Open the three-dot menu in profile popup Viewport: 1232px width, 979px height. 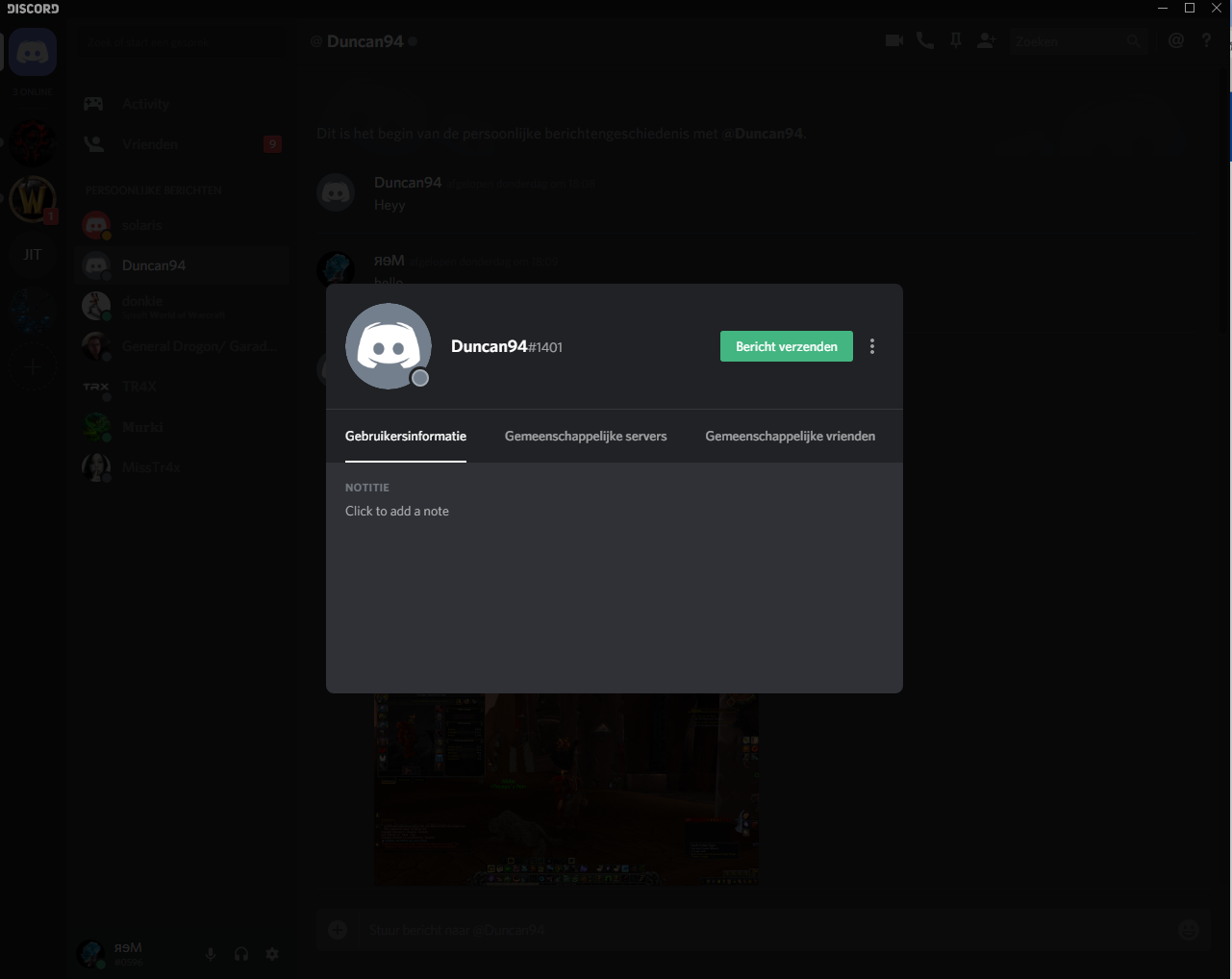pos(872,346)
